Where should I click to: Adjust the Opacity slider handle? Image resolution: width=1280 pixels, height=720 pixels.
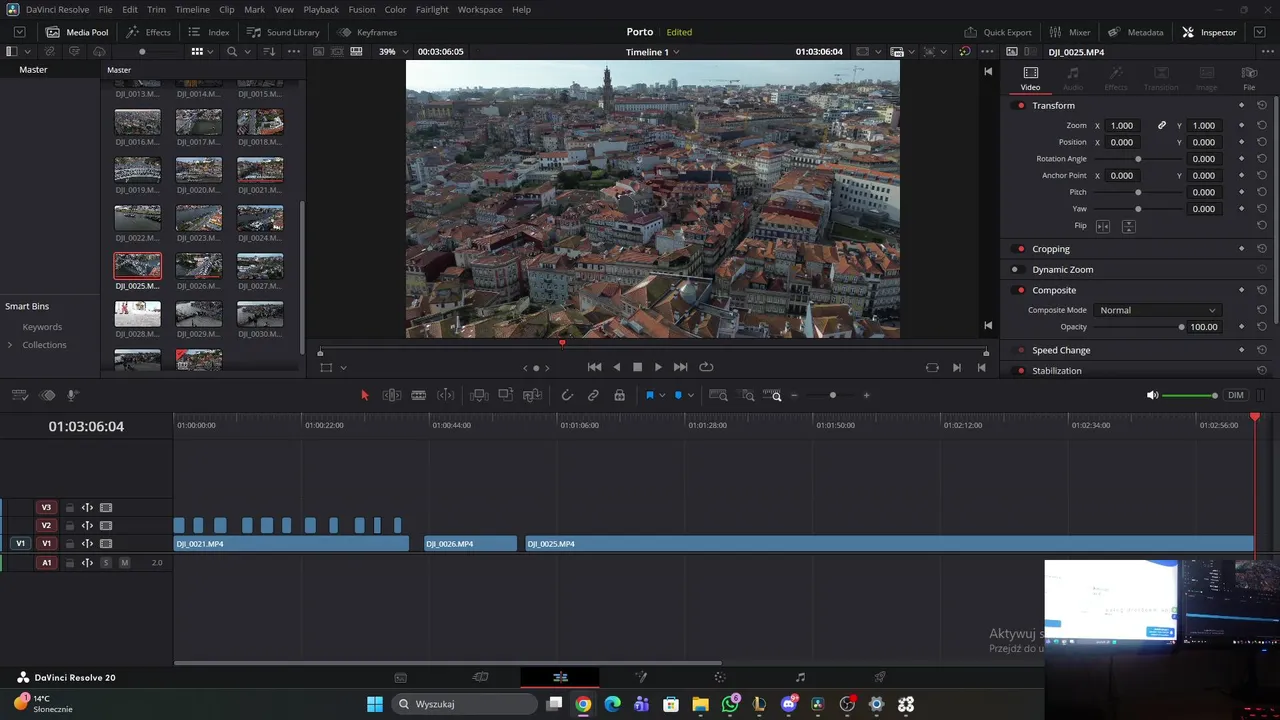coord(1181,327)
